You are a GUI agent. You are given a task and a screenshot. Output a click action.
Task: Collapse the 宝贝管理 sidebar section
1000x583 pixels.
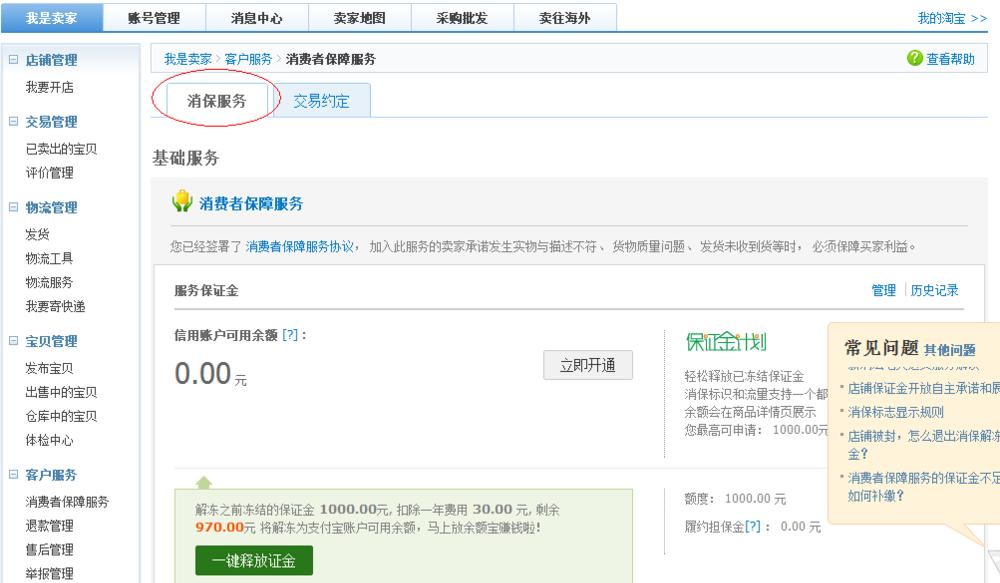(13, 341)
